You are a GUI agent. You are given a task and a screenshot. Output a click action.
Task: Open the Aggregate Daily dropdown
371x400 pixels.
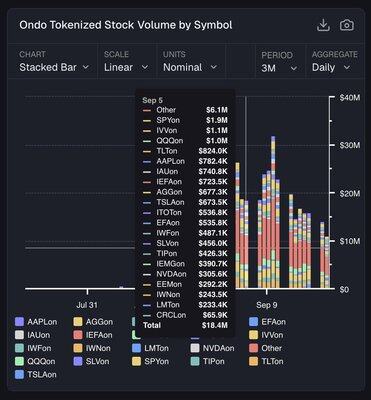pyautogui.click(x=331, y=68)
